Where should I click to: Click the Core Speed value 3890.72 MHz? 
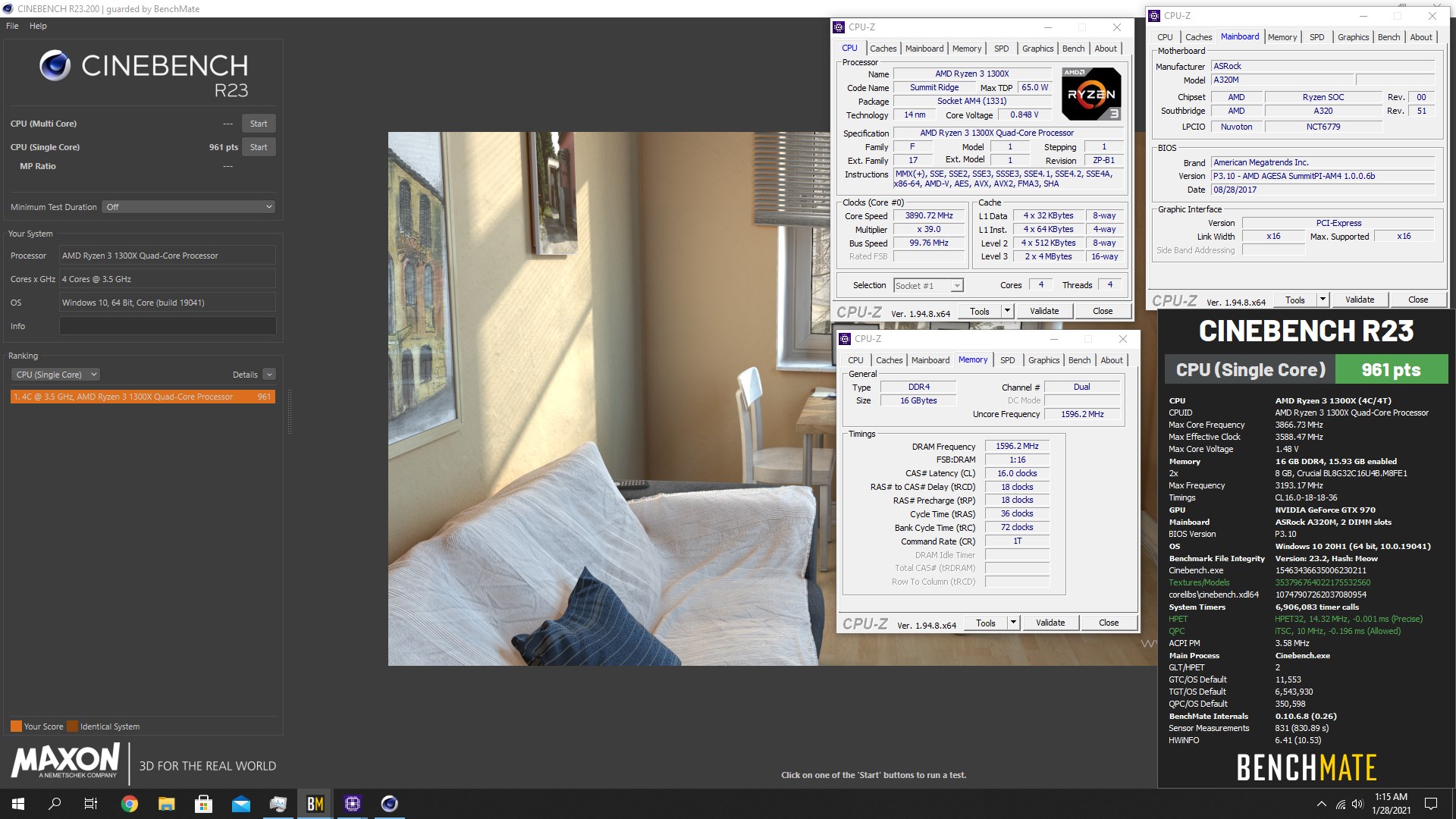[x=929, y=216]
